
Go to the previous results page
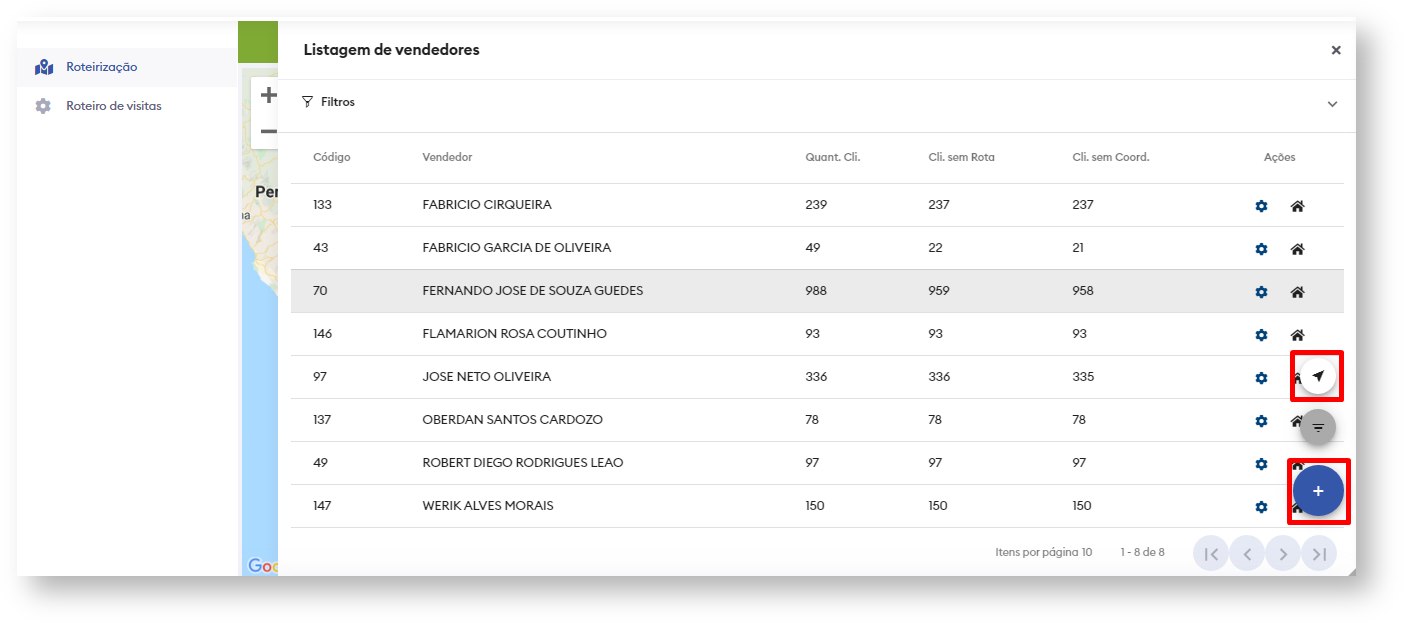coord(1247,553)
